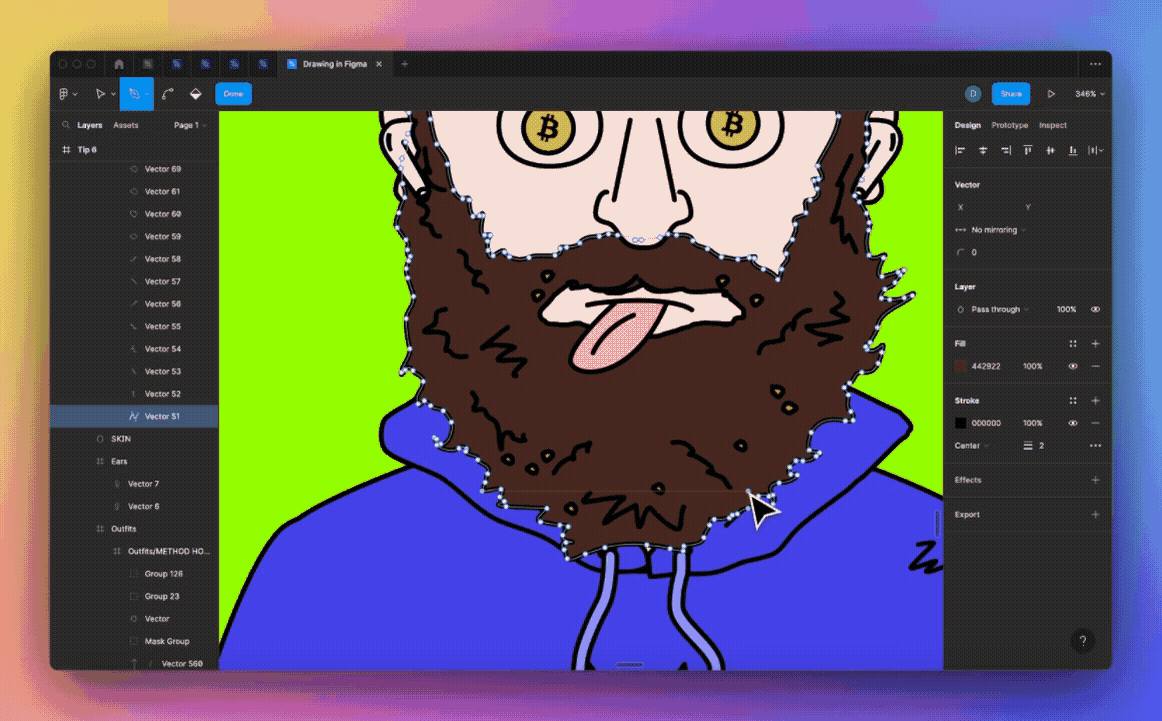Open distribute spacing dropdown icon

click(x=1096, y=150)
